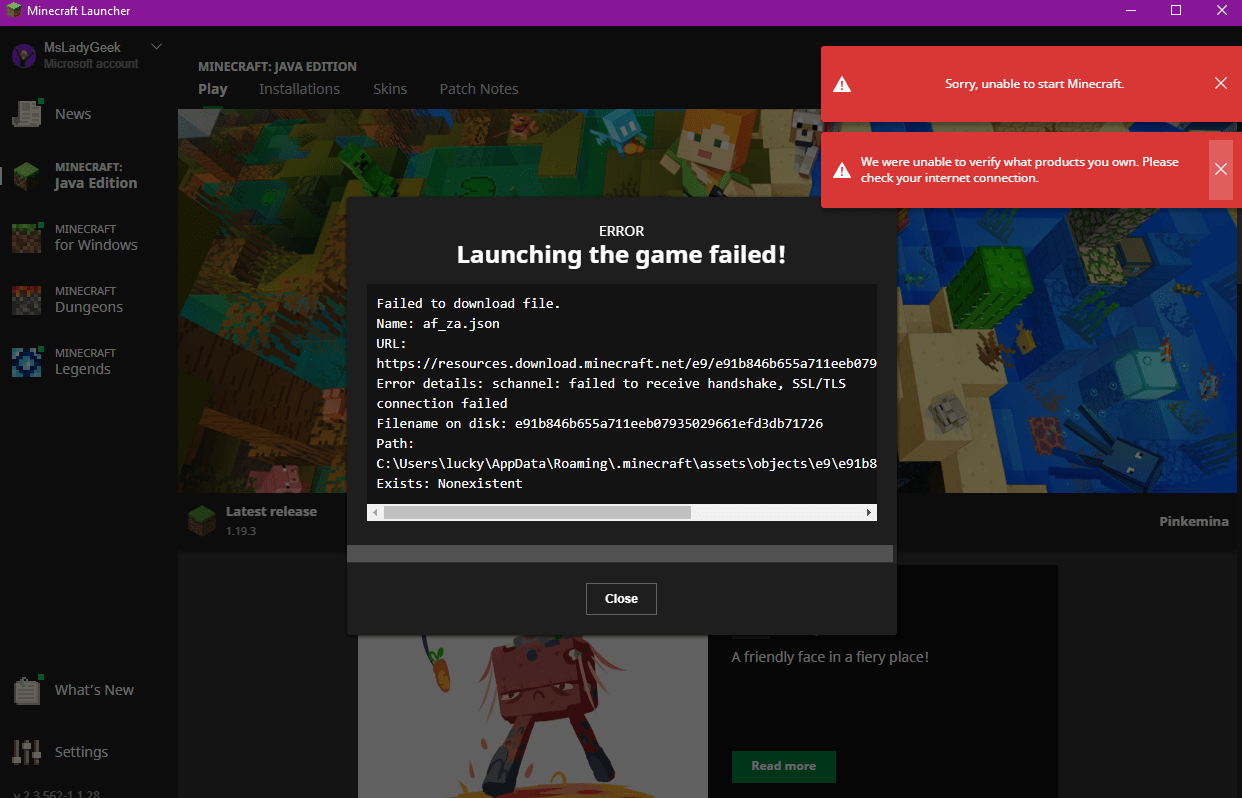Close the Launching the game failed dialog
Image resolution: width=1242 pixels, height=798 pixels.
[x=621, y=598]
